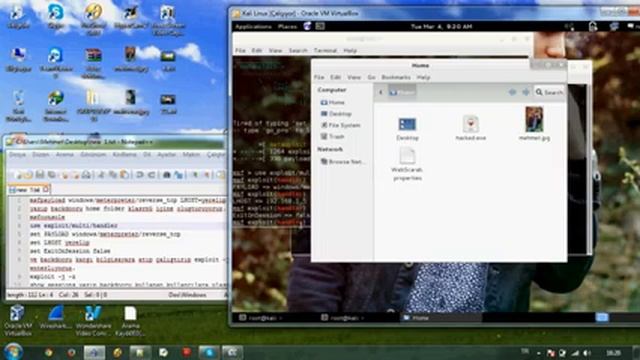Image resolution: width=640 pixels, height=360 pixels.
Task: Open the Dosya menu in Notepad++
Action: pos(18,155)
